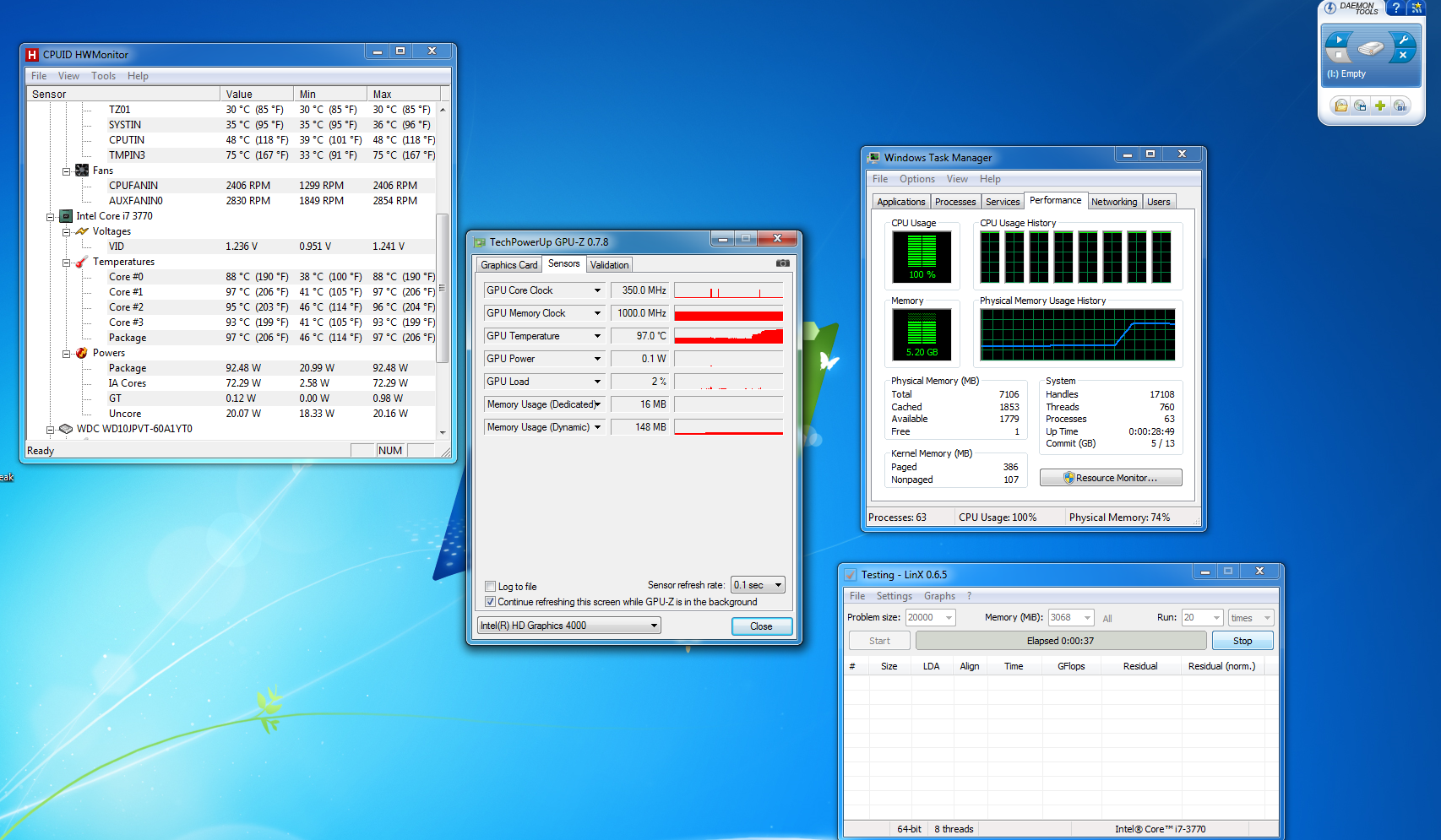Uncheck Continue refreshing in background checkbox
Viewport: 1441px width, 840px height.
[x=490, y=602]
